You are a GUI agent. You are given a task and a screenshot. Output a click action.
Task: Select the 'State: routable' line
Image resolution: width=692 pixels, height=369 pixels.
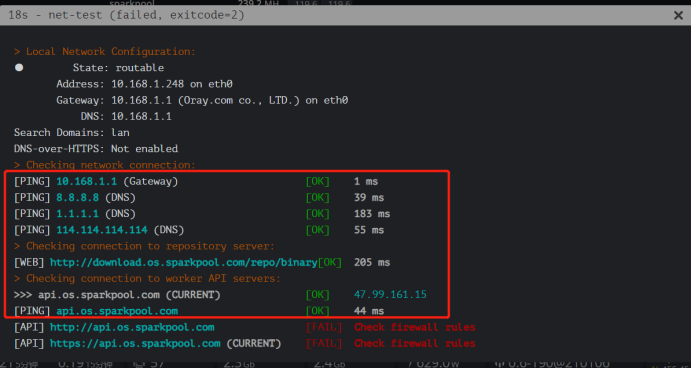pos(118,68)
